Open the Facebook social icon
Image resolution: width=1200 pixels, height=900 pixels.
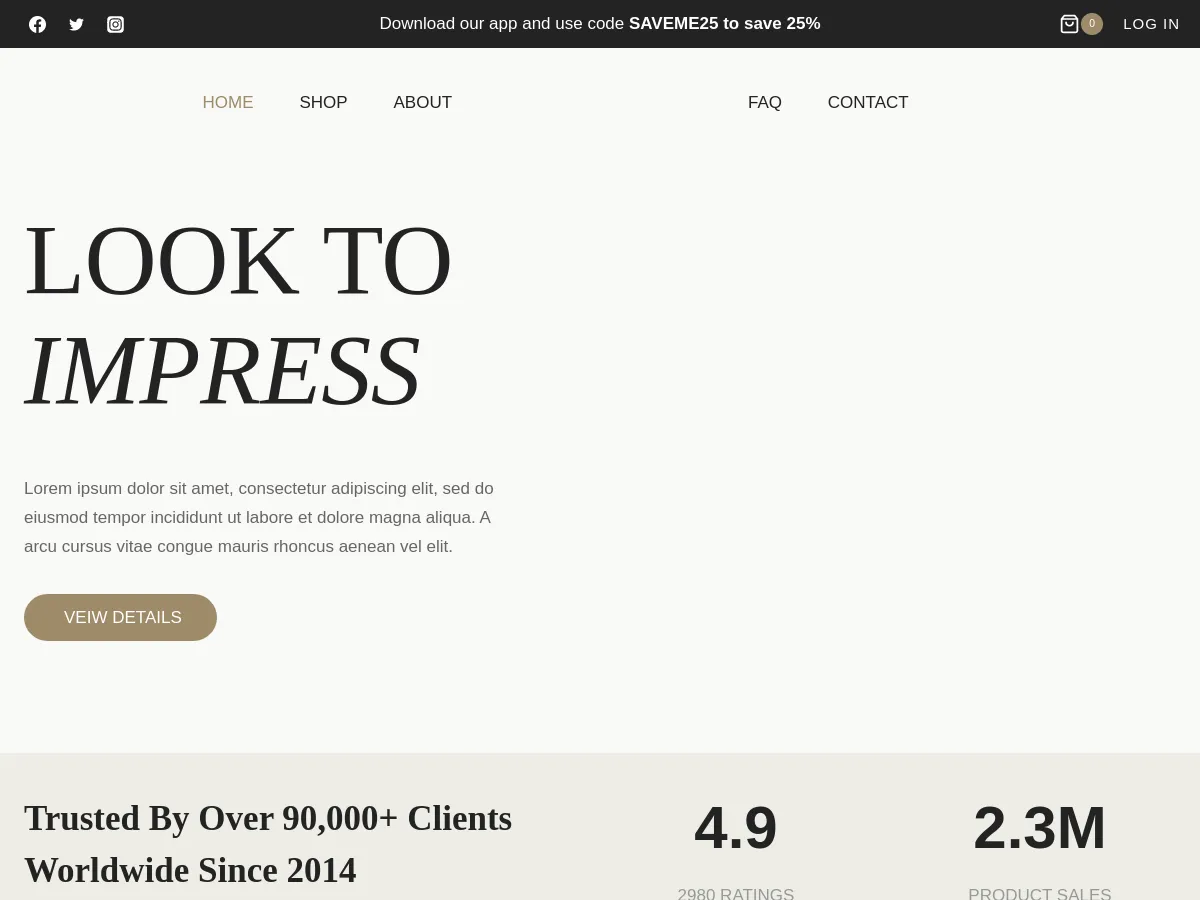tap(37, 24)
